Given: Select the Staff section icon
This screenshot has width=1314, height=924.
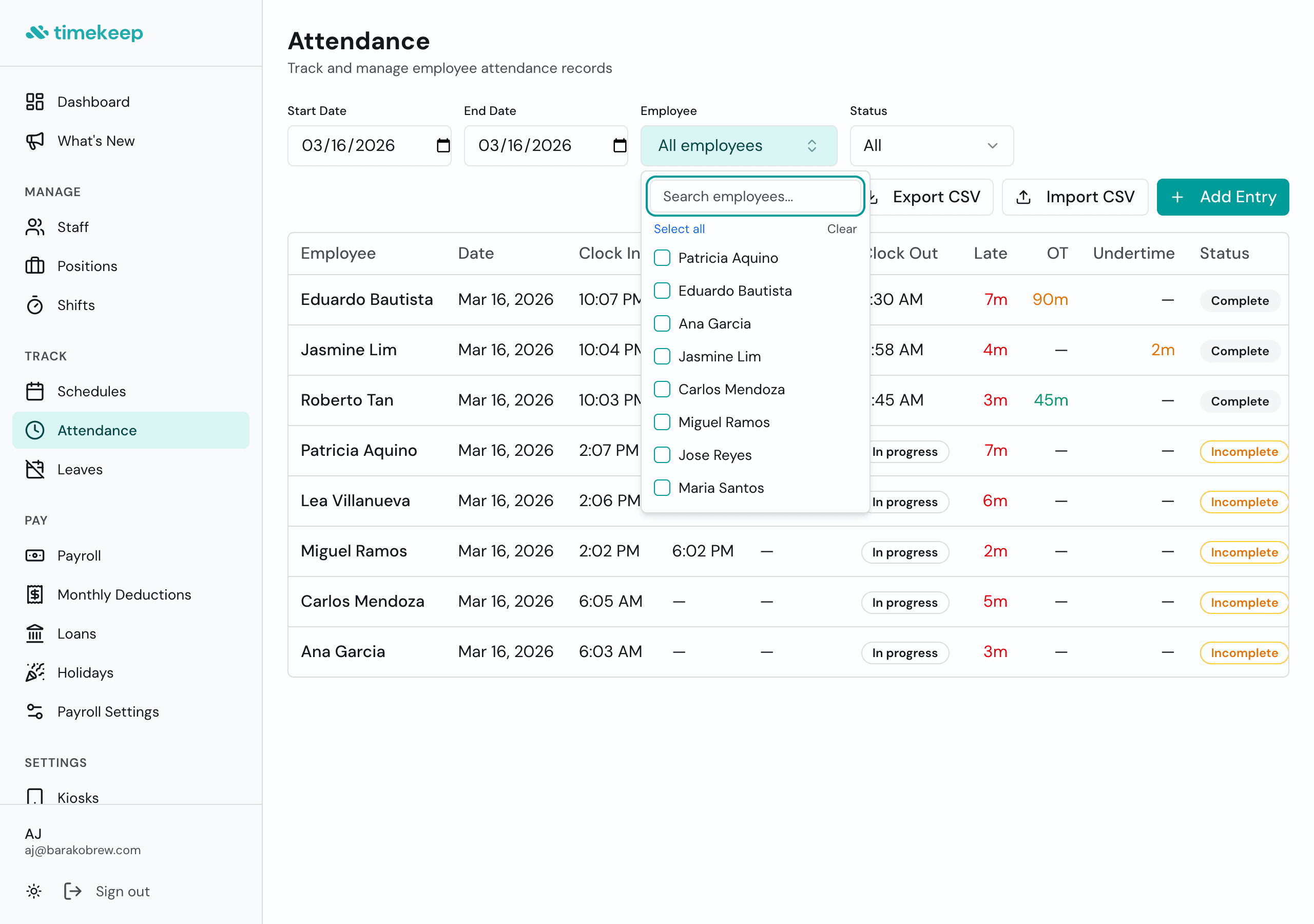Looking at the screenshot, I should click(x=35, y=227).
